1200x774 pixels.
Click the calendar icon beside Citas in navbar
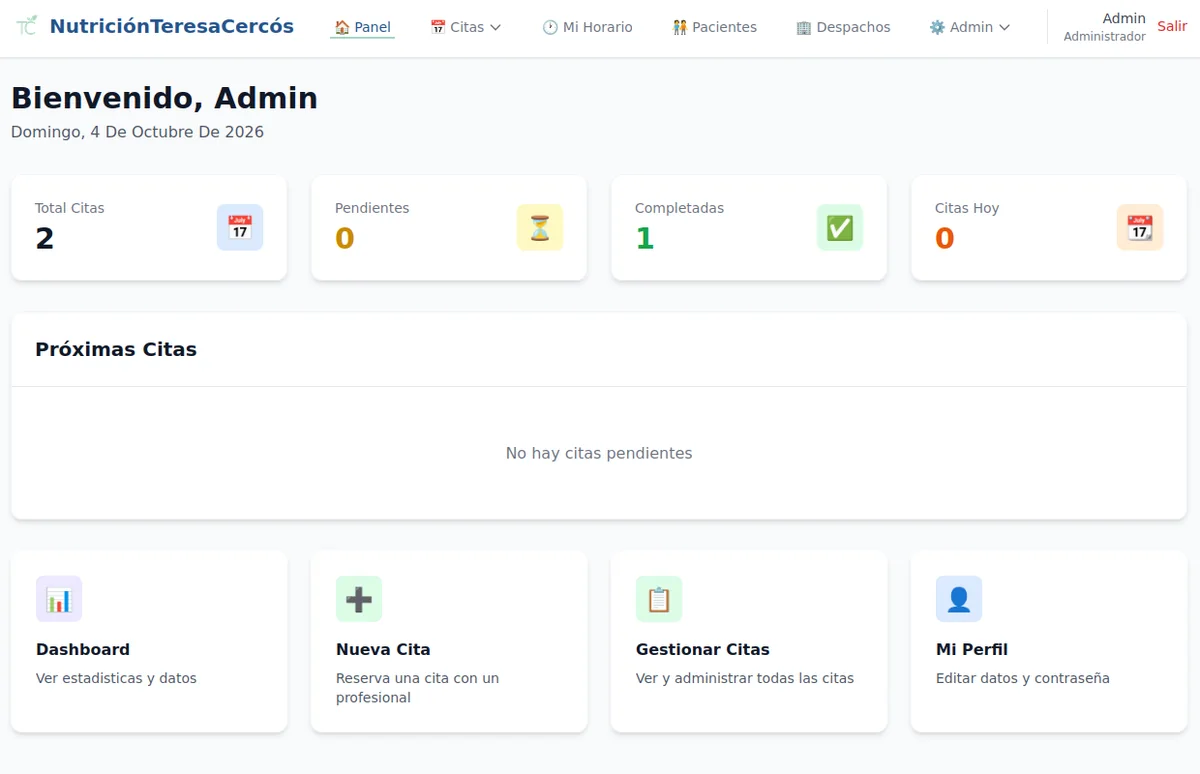(438, 27)
